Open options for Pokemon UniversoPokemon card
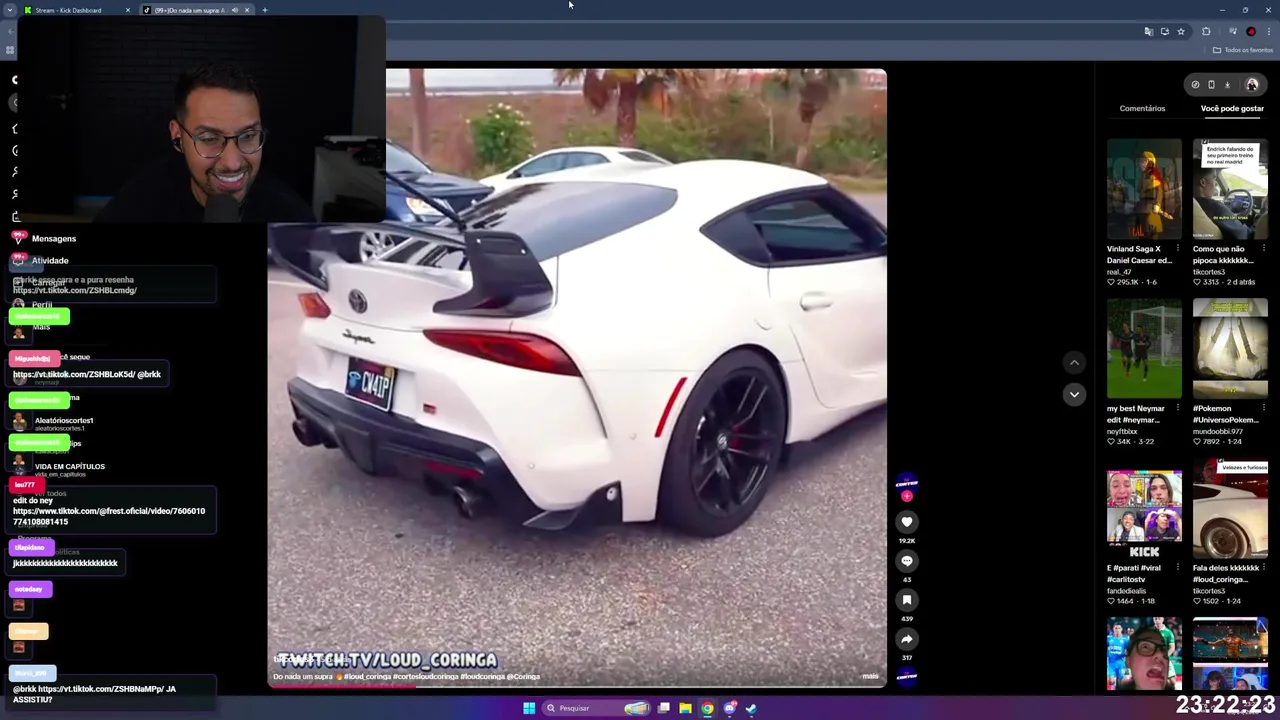This screenshot has height=720, width=1280. (x=1263, y=408)
